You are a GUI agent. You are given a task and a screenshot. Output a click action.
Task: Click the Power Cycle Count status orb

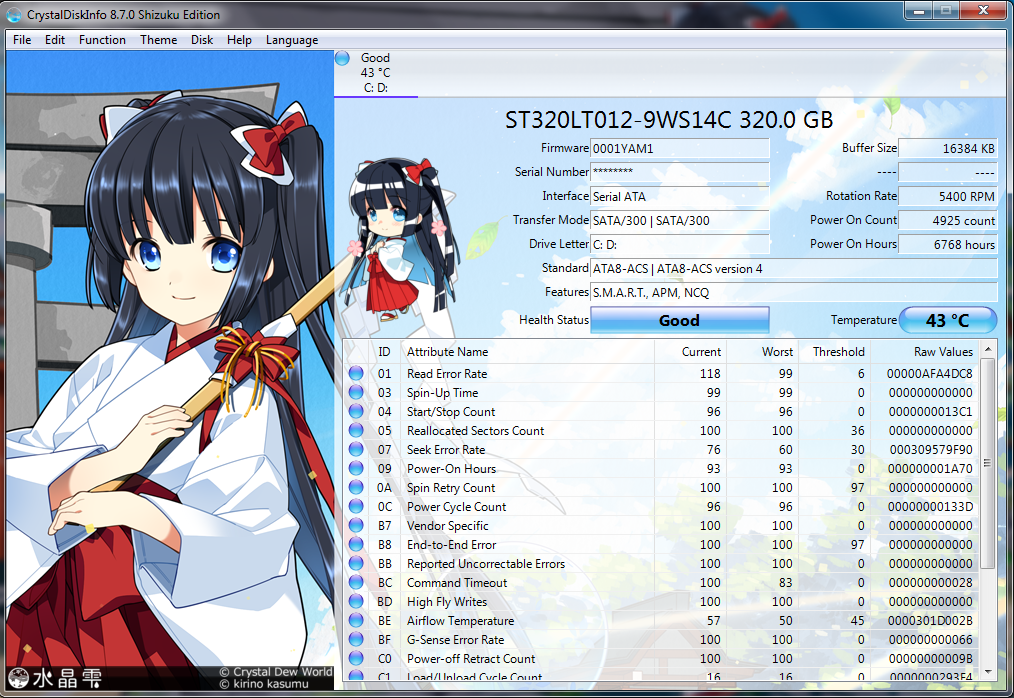pyautogui.click(x=356, y=506)
